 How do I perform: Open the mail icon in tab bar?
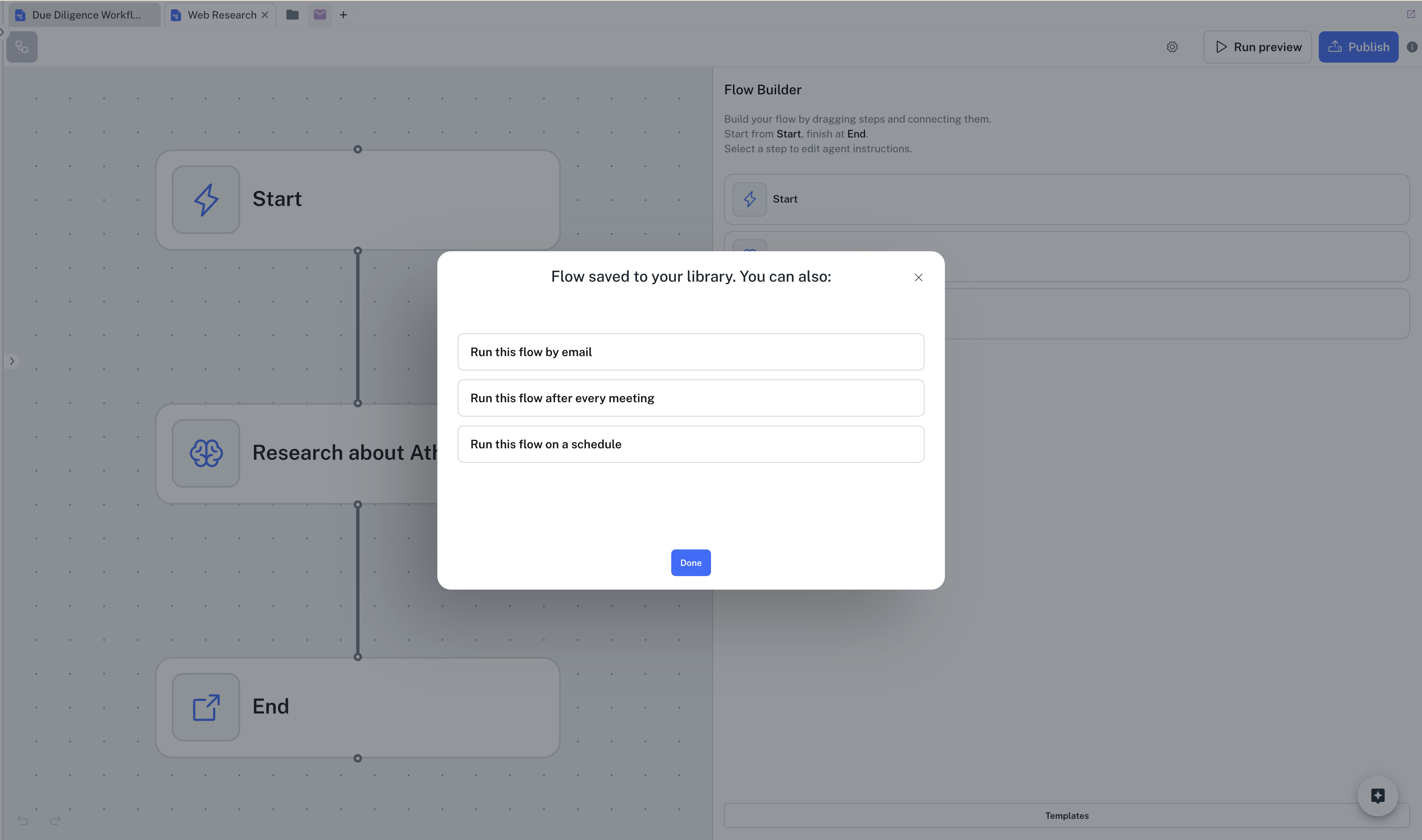coord(320,15)
